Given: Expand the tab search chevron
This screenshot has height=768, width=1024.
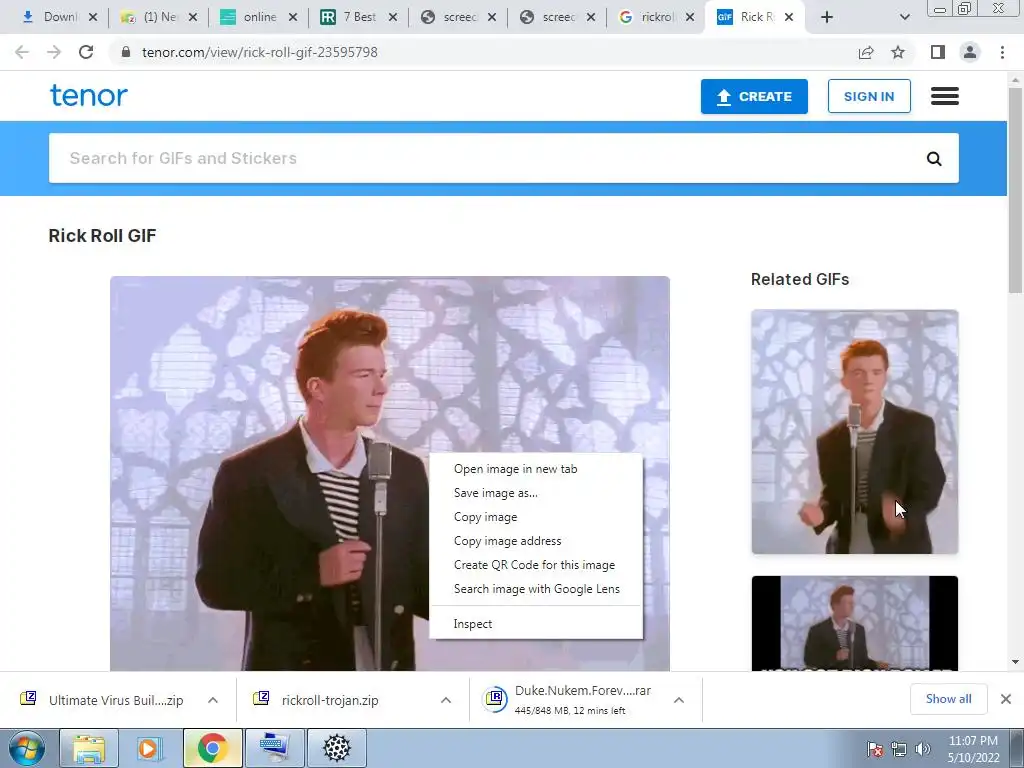Looking at the screenshot, I should (x=904, y=17).
